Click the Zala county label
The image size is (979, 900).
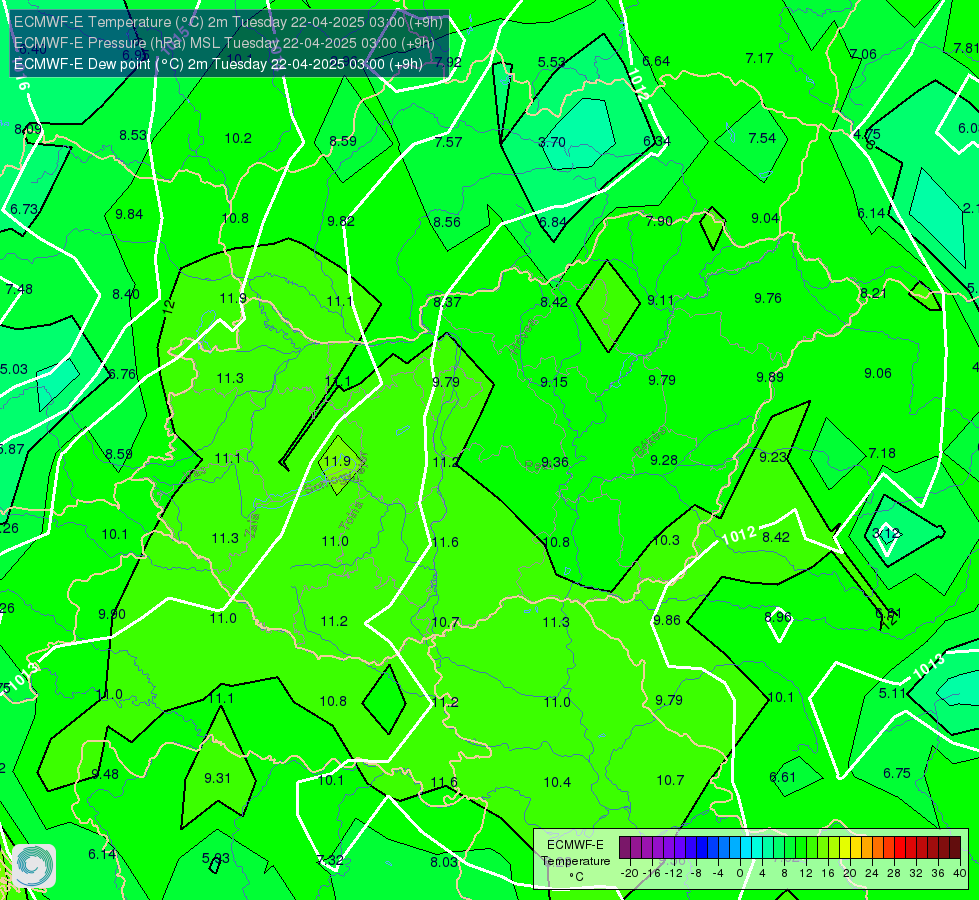coord(252,526)
